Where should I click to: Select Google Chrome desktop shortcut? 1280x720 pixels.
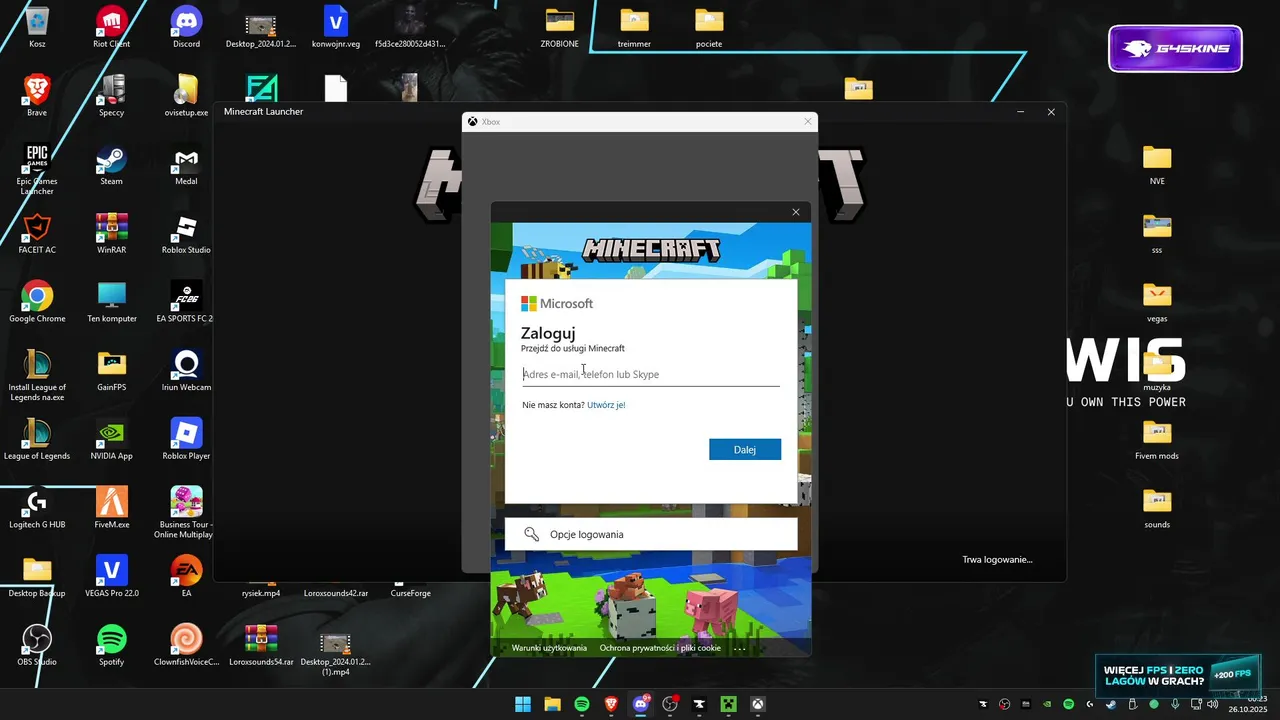click(x=37, y=302)
